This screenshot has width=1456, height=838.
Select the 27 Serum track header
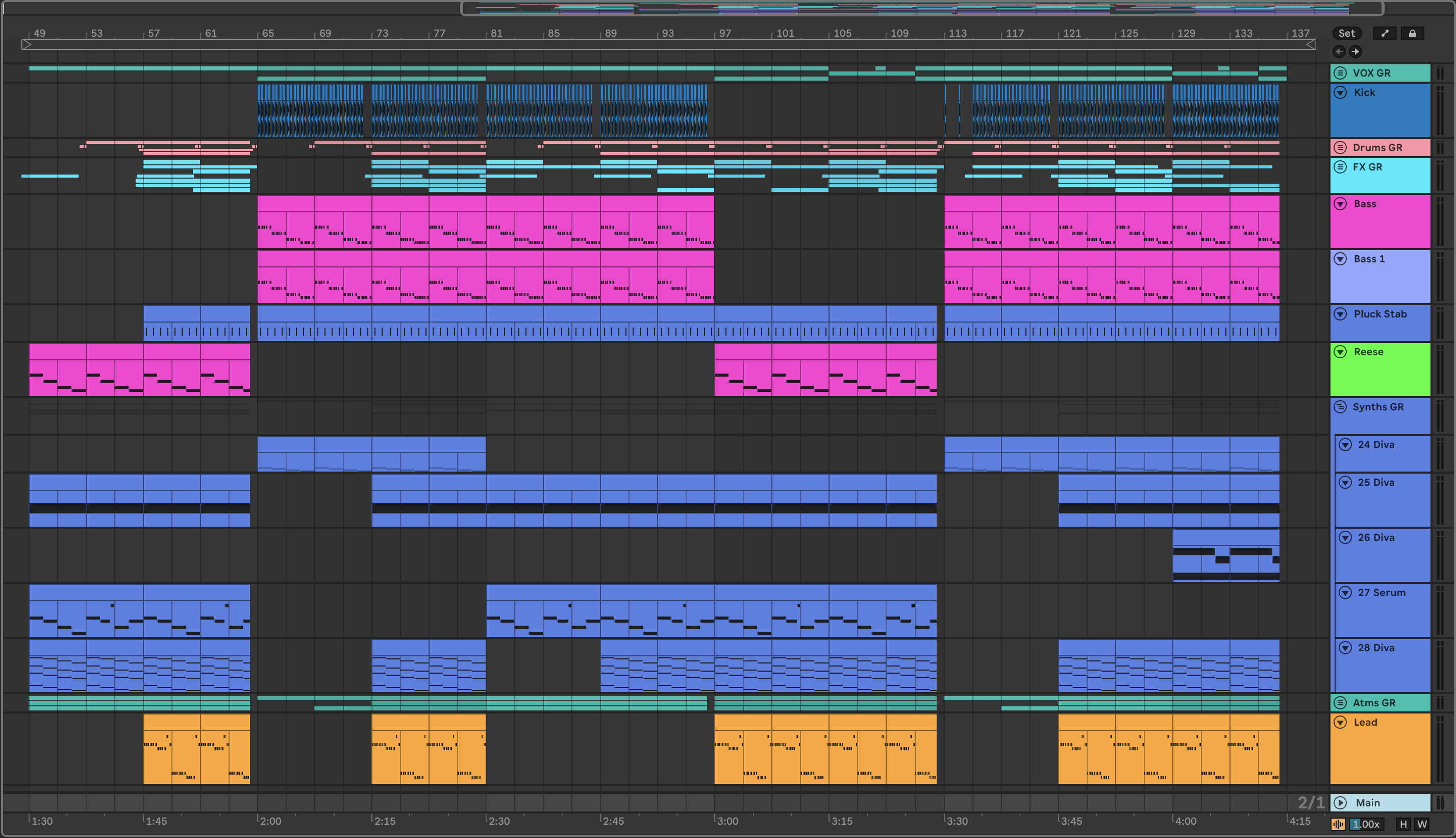[1381, 593]
